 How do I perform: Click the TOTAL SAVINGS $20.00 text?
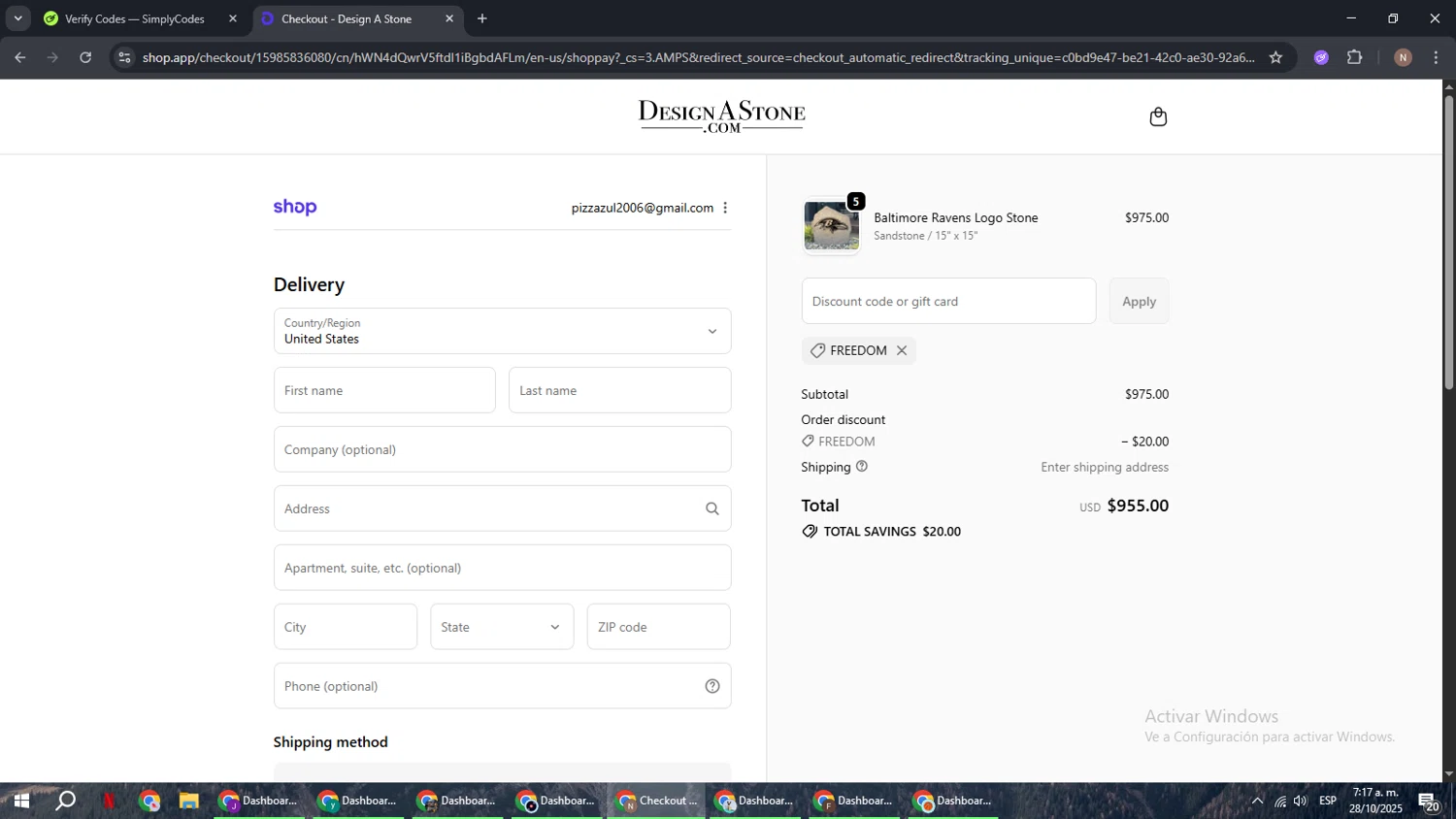(892, 532)
